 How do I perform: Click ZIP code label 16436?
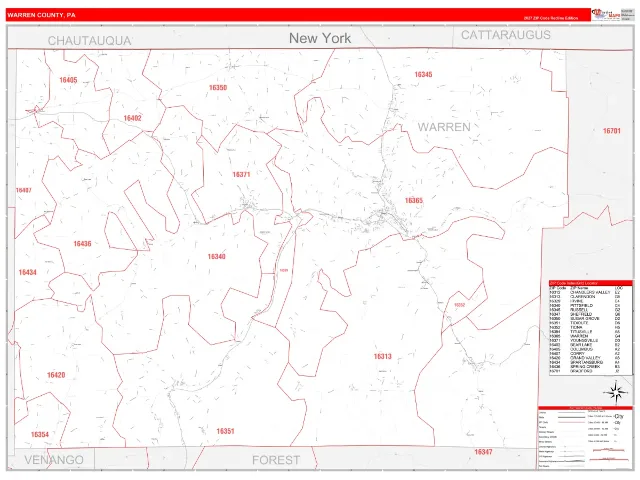(x=82, y=244)
